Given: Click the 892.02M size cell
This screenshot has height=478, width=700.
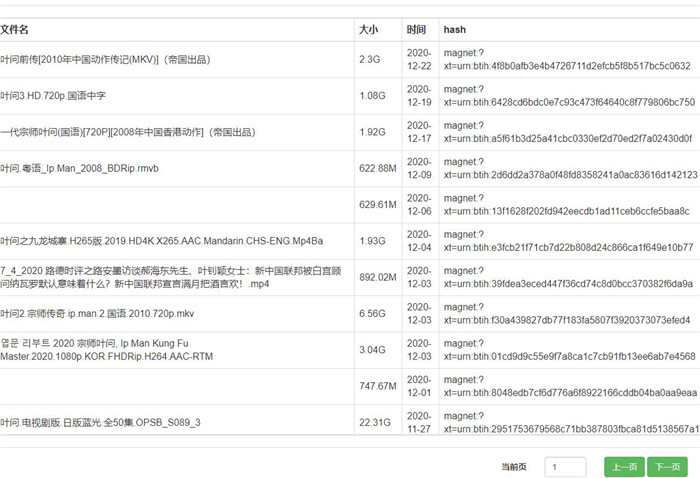Looking at the screenshot, I should pyautogui.click(x=378, y=277).
